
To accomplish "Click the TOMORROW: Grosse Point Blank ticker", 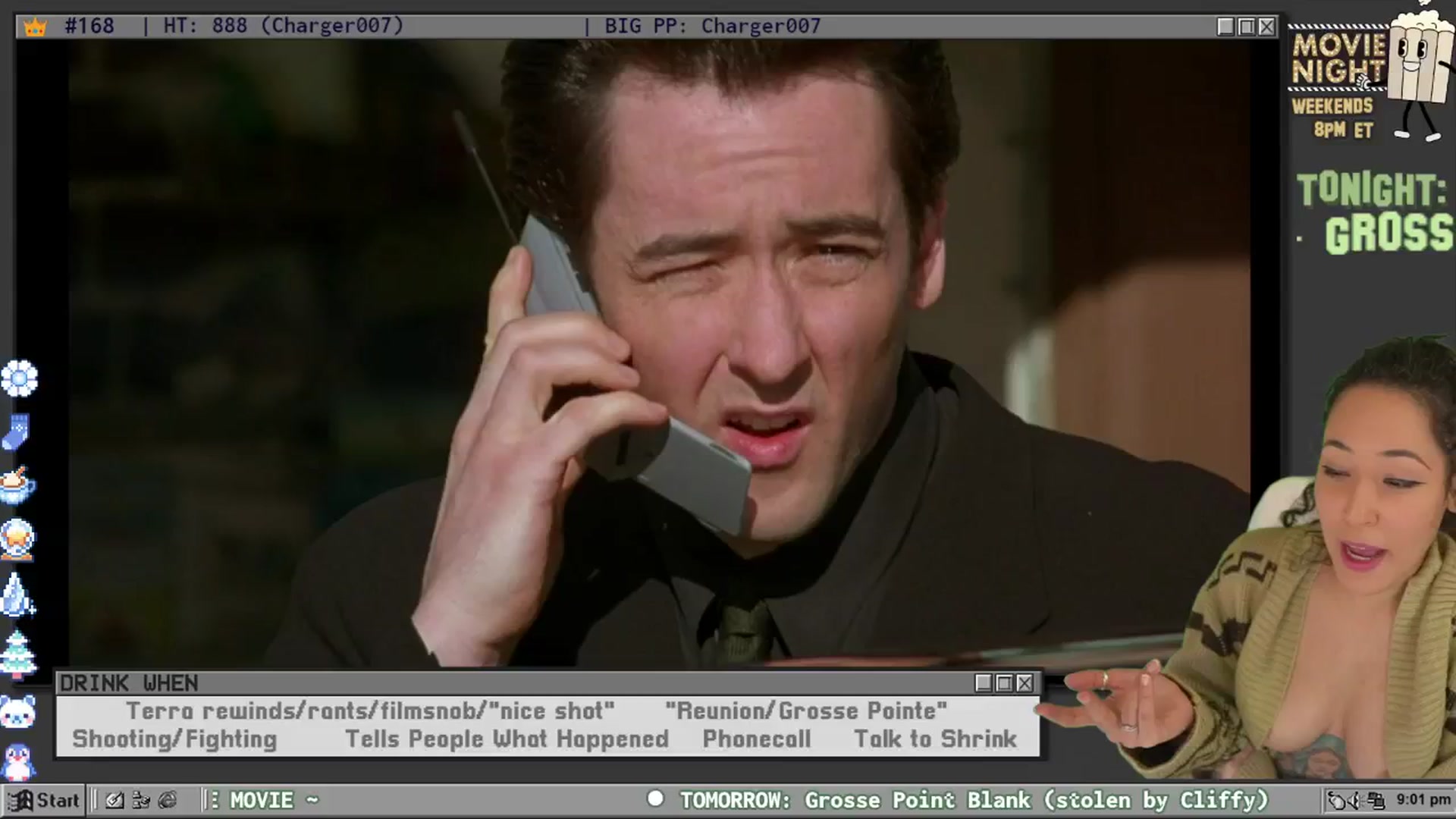I will [974, 800].
